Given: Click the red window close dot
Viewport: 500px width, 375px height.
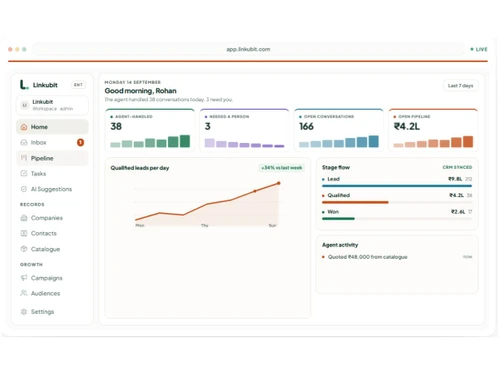Looking at the screenshot, I should click(10, 49).
